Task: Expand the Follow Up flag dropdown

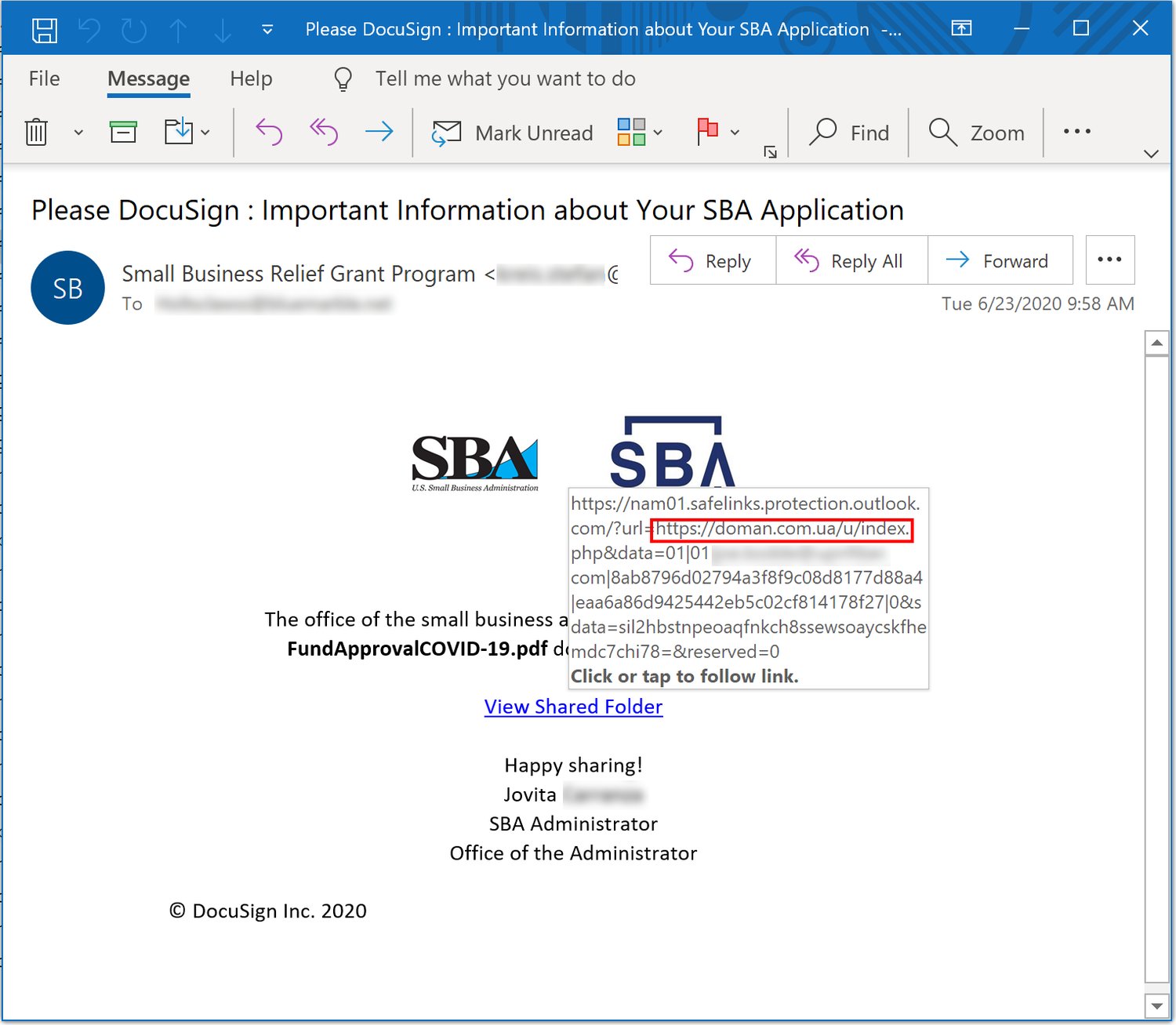Action: tap(735, 132)
